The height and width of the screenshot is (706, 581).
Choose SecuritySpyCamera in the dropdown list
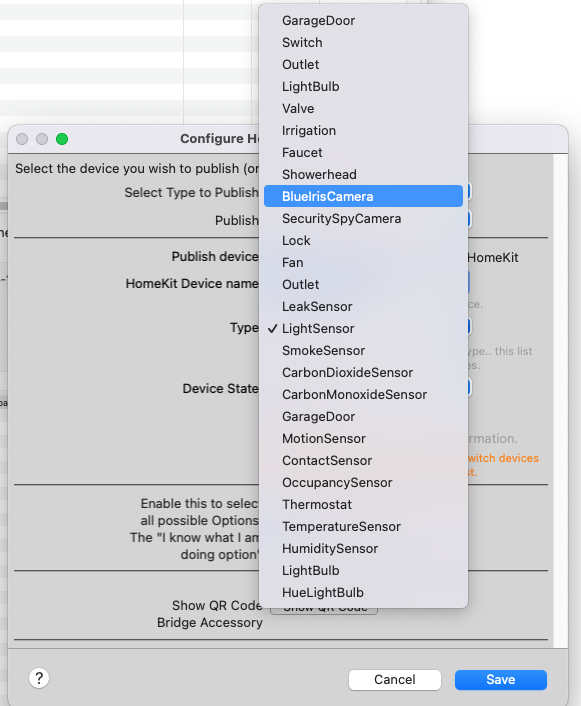(363, 218)
